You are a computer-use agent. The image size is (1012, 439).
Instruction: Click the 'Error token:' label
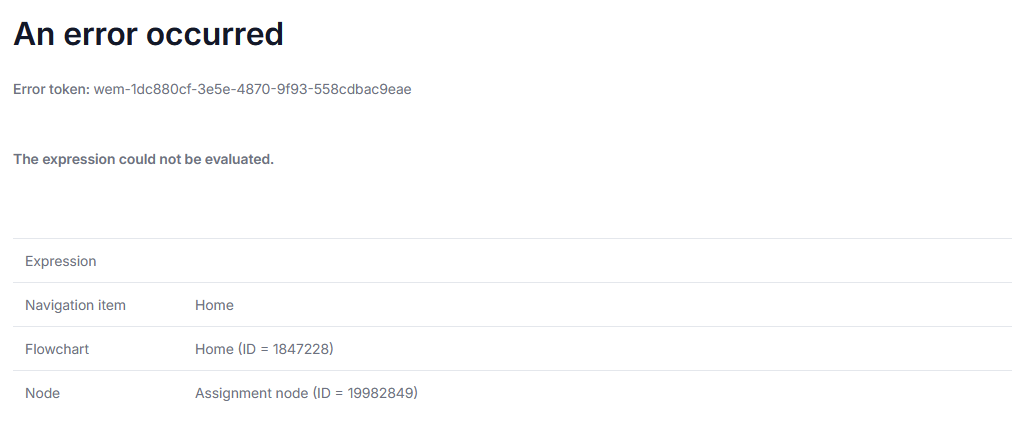(x=51, y=89)
